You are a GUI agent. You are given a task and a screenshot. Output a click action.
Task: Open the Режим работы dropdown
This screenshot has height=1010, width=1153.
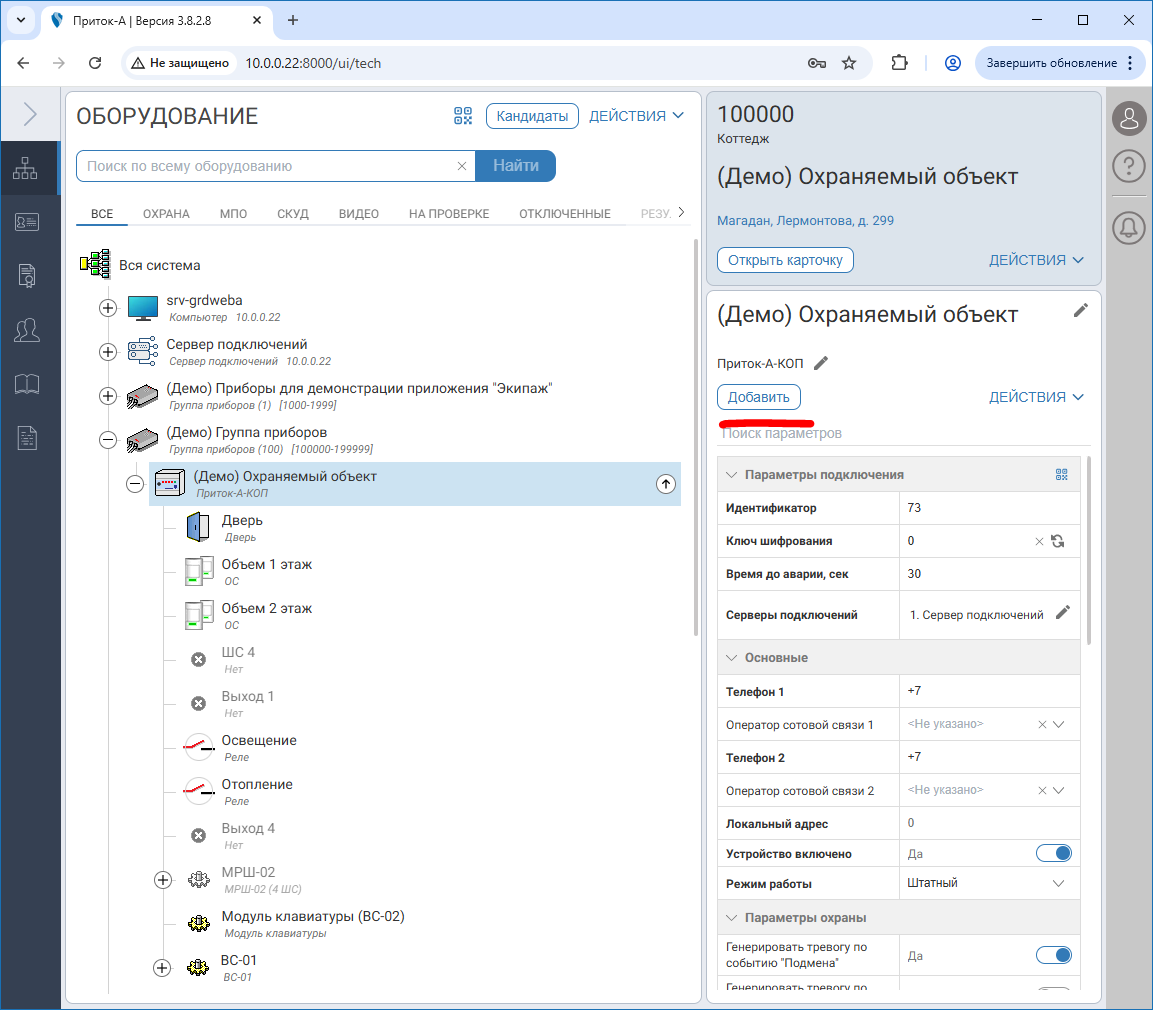pyautogui.click(x=1058, y=883)
